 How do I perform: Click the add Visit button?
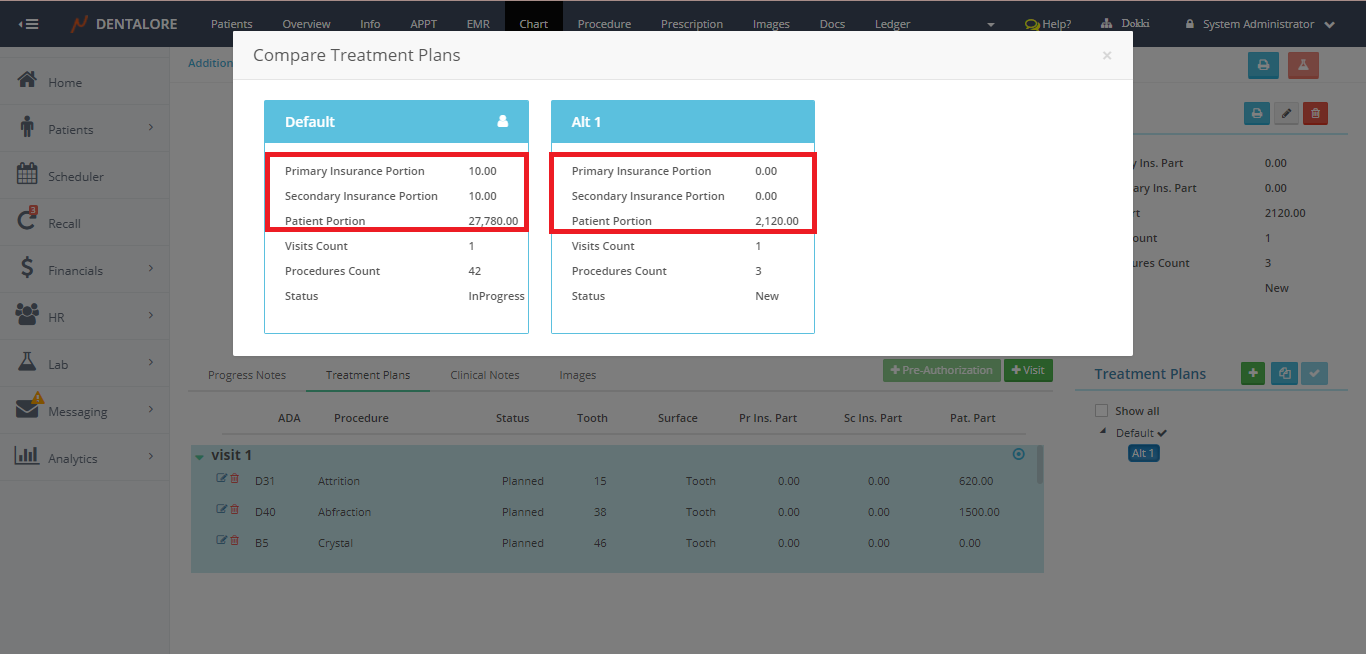1027,370
